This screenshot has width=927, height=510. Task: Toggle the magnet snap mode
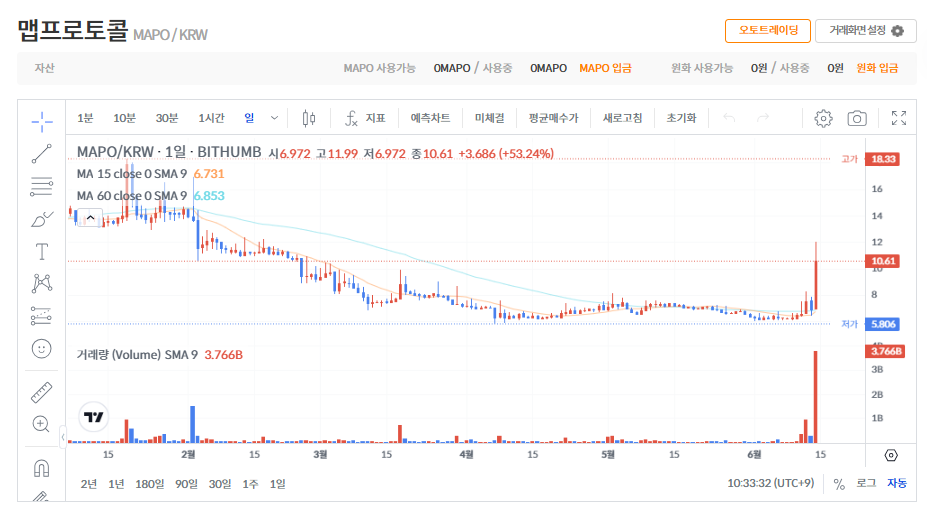coord(41,468)
